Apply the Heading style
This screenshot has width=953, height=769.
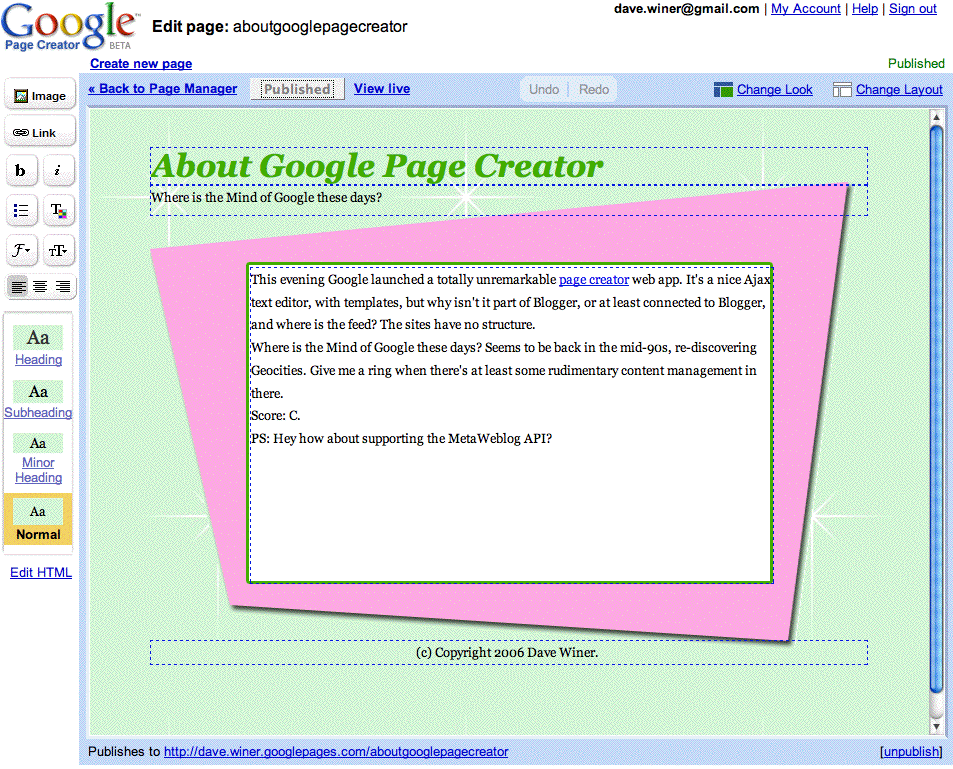pos(38,346)
